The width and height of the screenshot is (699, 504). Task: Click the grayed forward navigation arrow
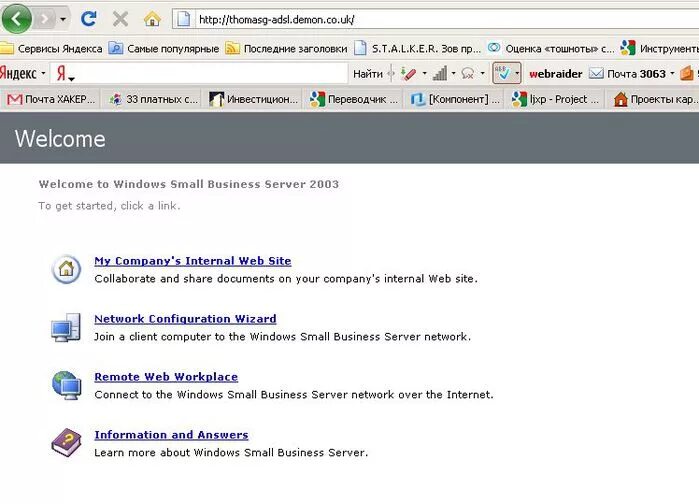point(45,19)
